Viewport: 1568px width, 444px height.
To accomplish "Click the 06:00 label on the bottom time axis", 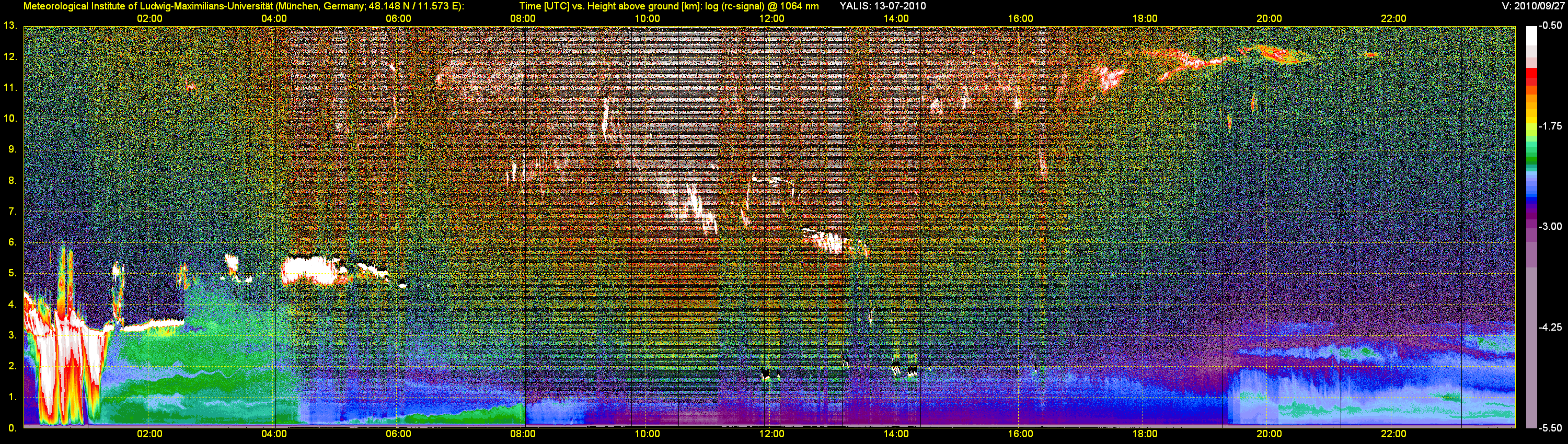I will point(398,434).
